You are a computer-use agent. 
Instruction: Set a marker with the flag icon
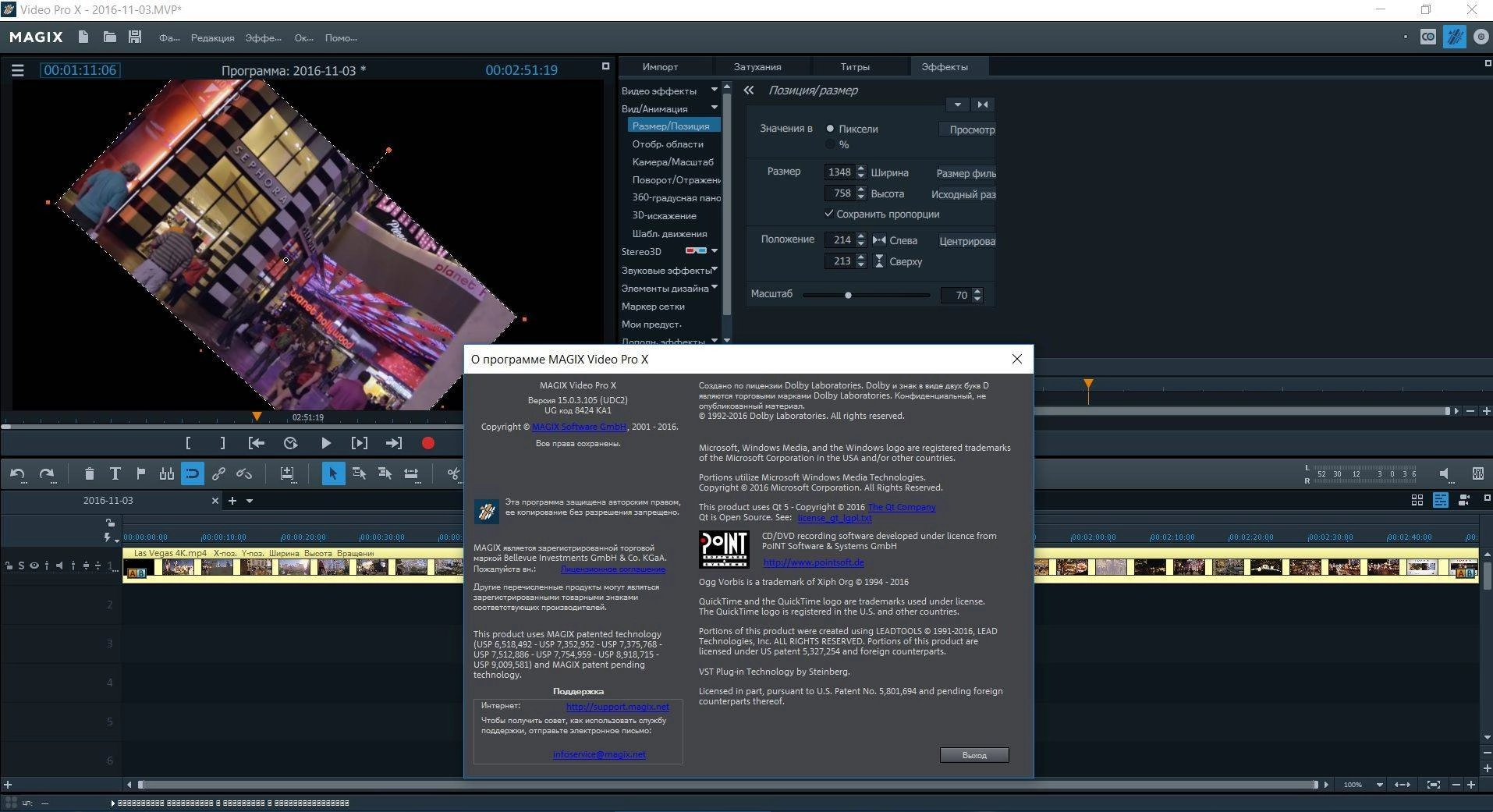[141, 473]
